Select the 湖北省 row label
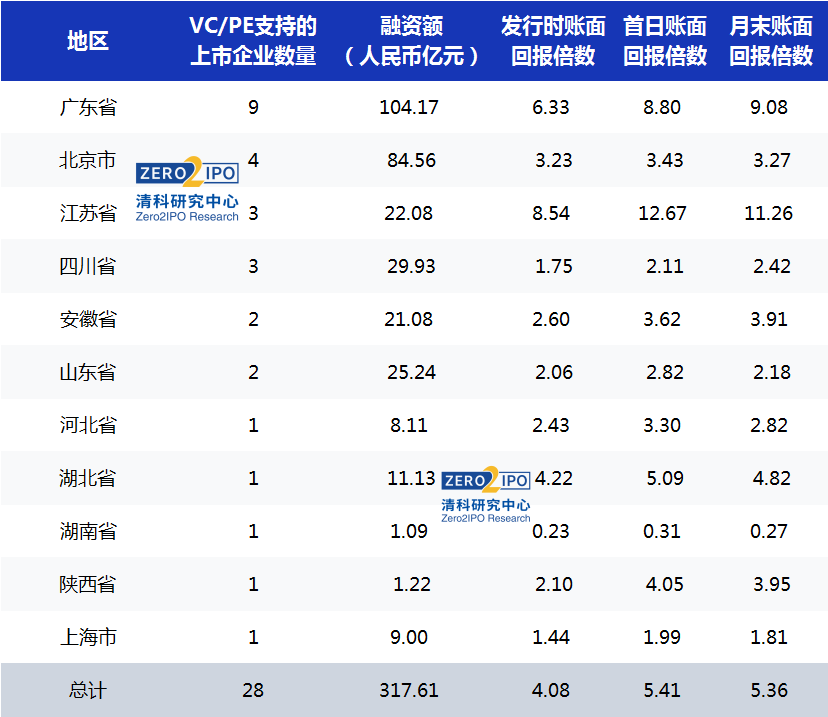Screen dimensions: 828x717 click(88, 478)
